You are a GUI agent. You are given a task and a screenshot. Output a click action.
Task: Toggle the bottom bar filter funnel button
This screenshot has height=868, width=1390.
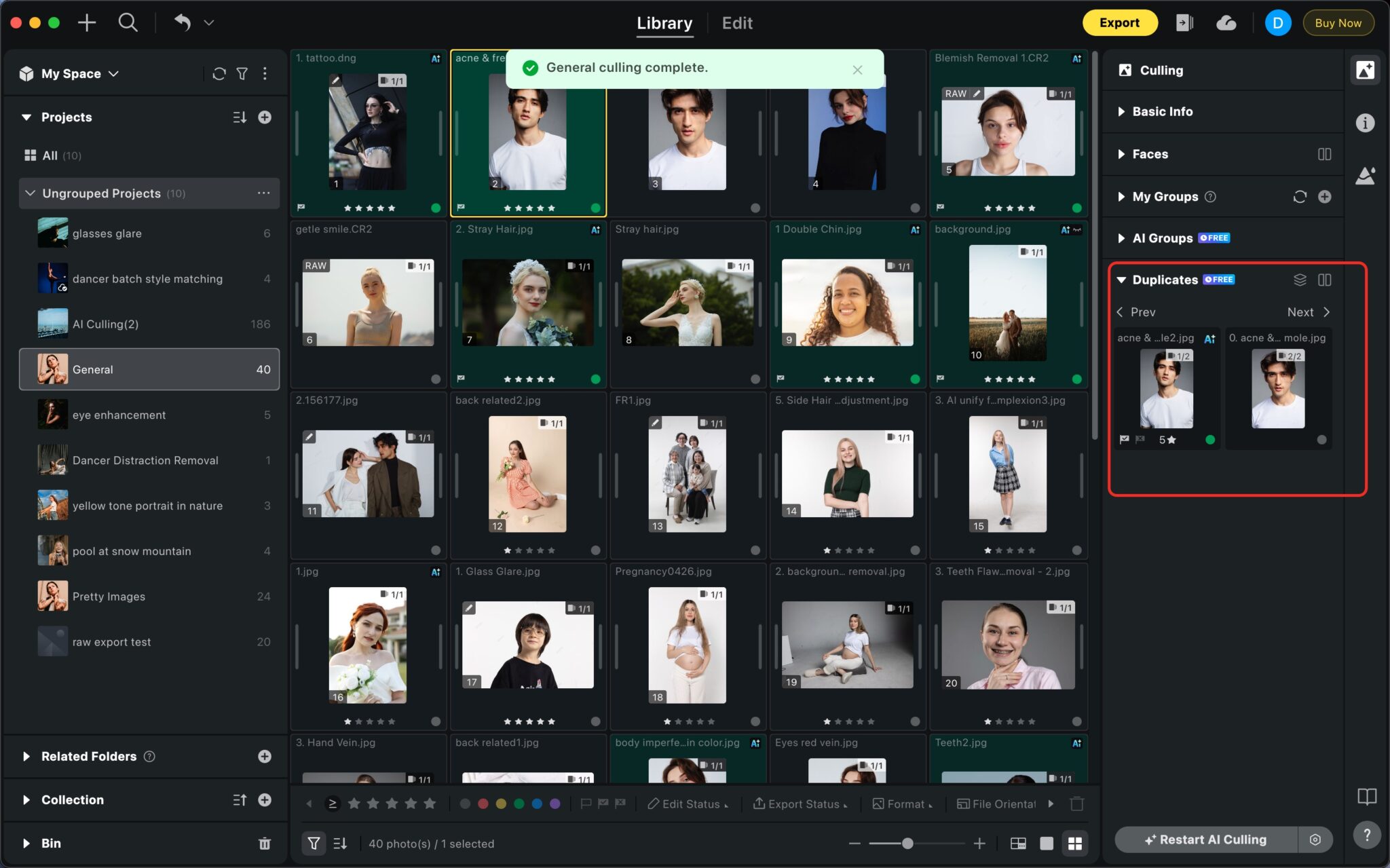pyautogui.click(x=314, y=844)
